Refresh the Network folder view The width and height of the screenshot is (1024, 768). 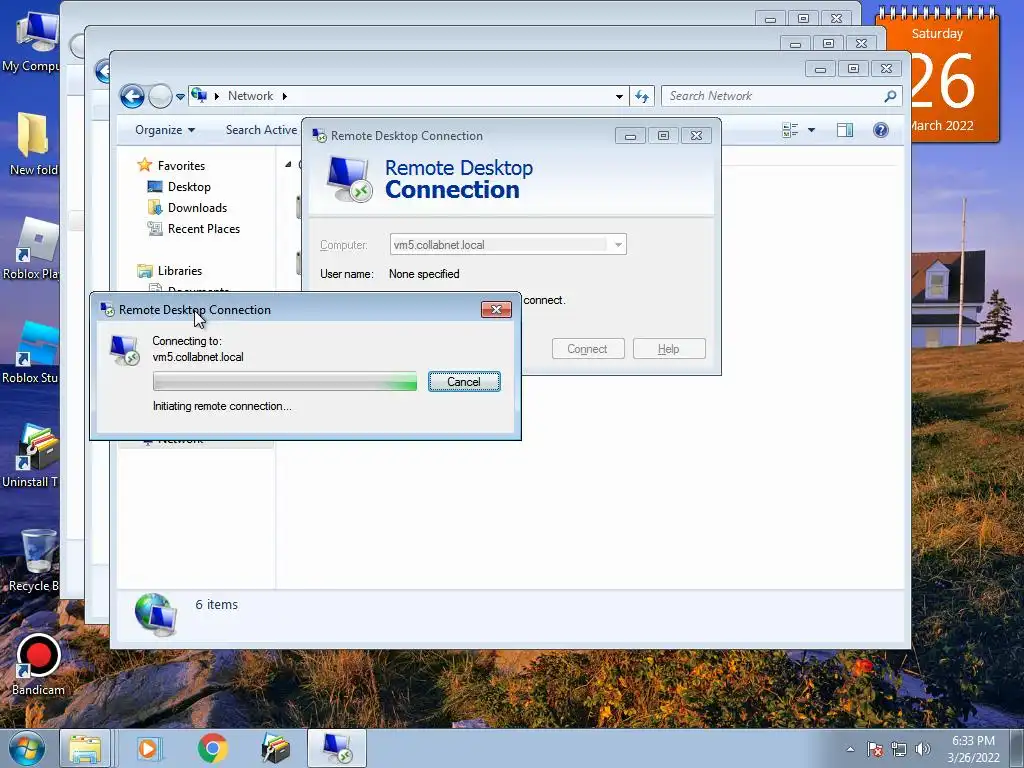click(642, 97)
